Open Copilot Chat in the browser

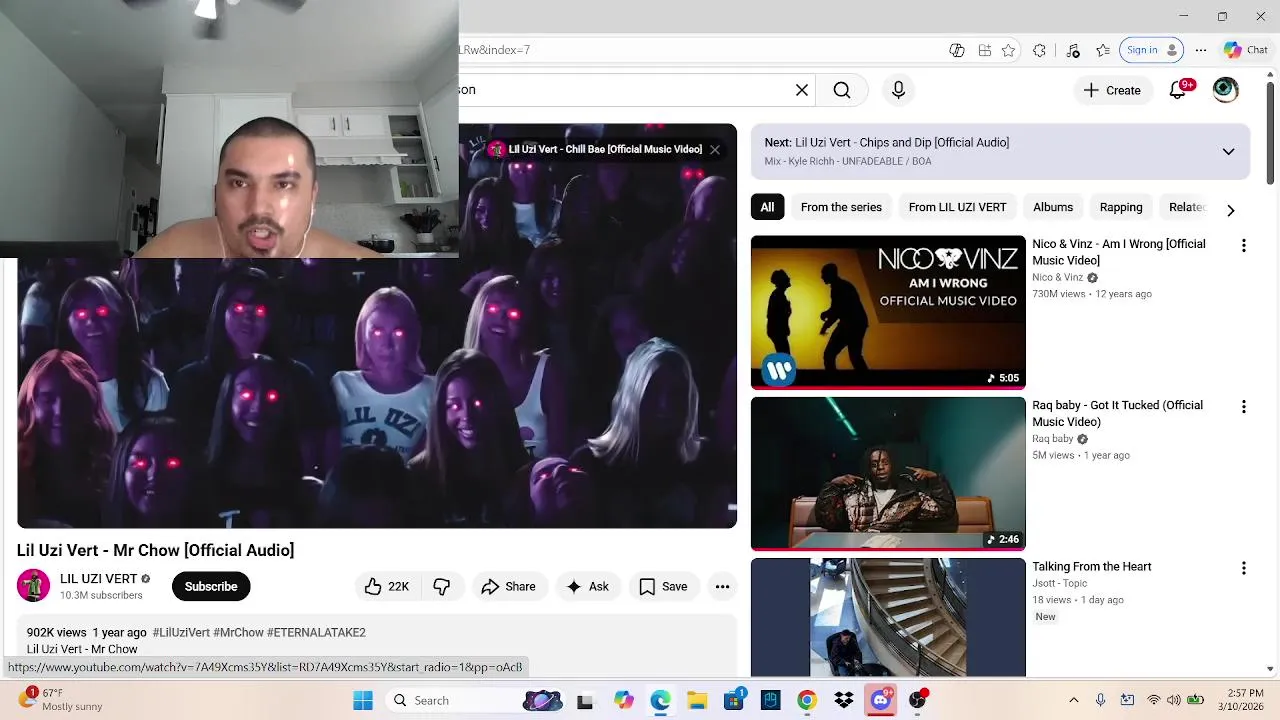coord(1245,50)
